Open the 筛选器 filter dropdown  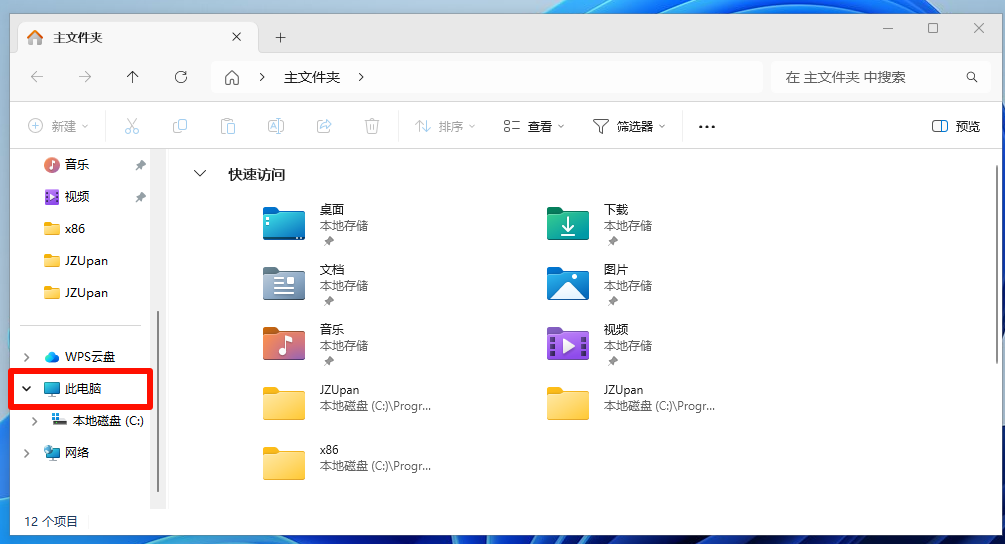(x=629, y=126)
